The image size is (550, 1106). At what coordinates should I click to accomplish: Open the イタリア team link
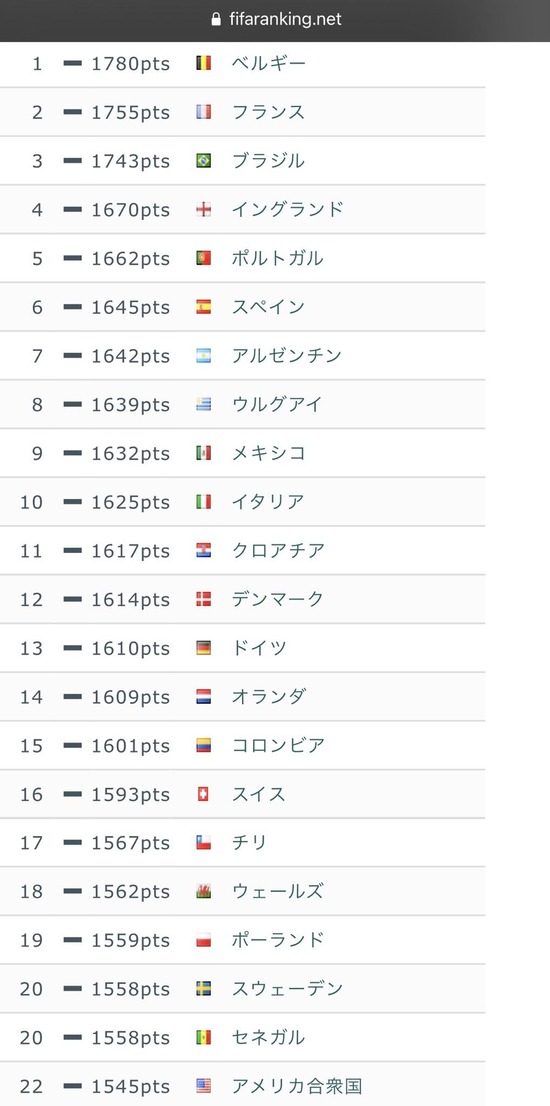coord(269,502)
